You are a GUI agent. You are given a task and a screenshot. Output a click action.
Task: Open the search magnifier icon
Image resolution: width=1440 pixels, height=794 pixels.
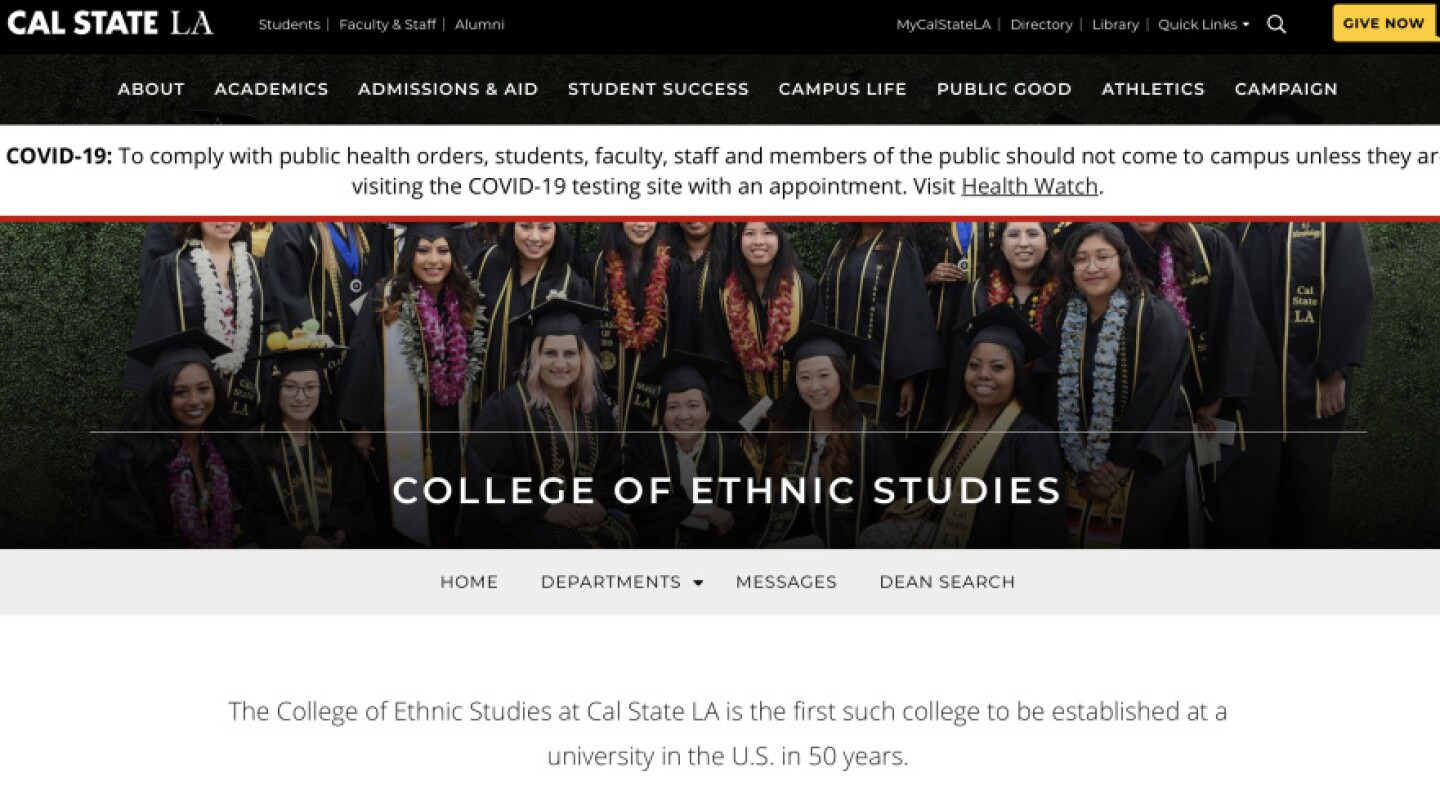click(1276, 24)
